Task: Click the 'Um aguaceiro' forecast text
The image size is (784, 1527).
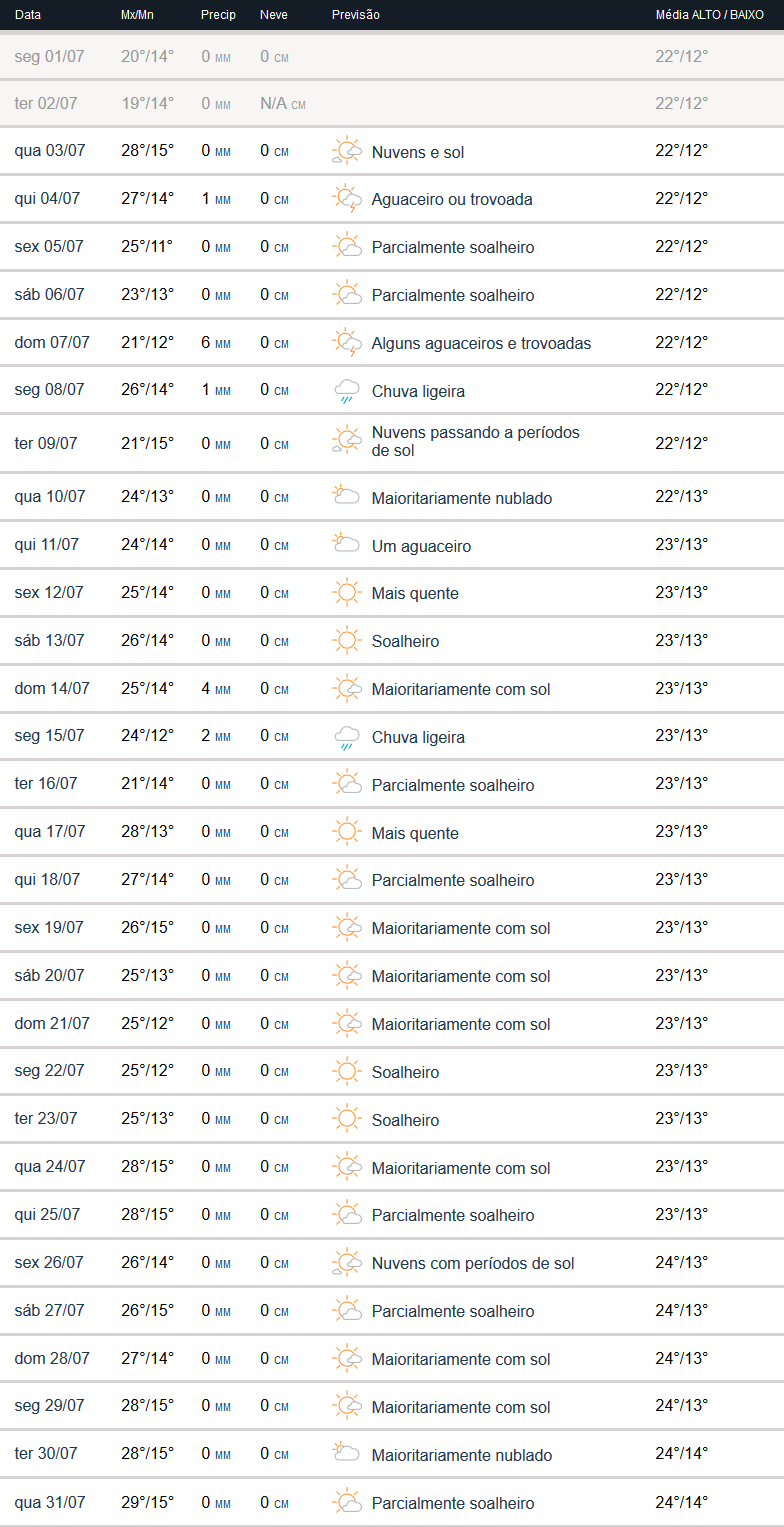Action: 421,546
